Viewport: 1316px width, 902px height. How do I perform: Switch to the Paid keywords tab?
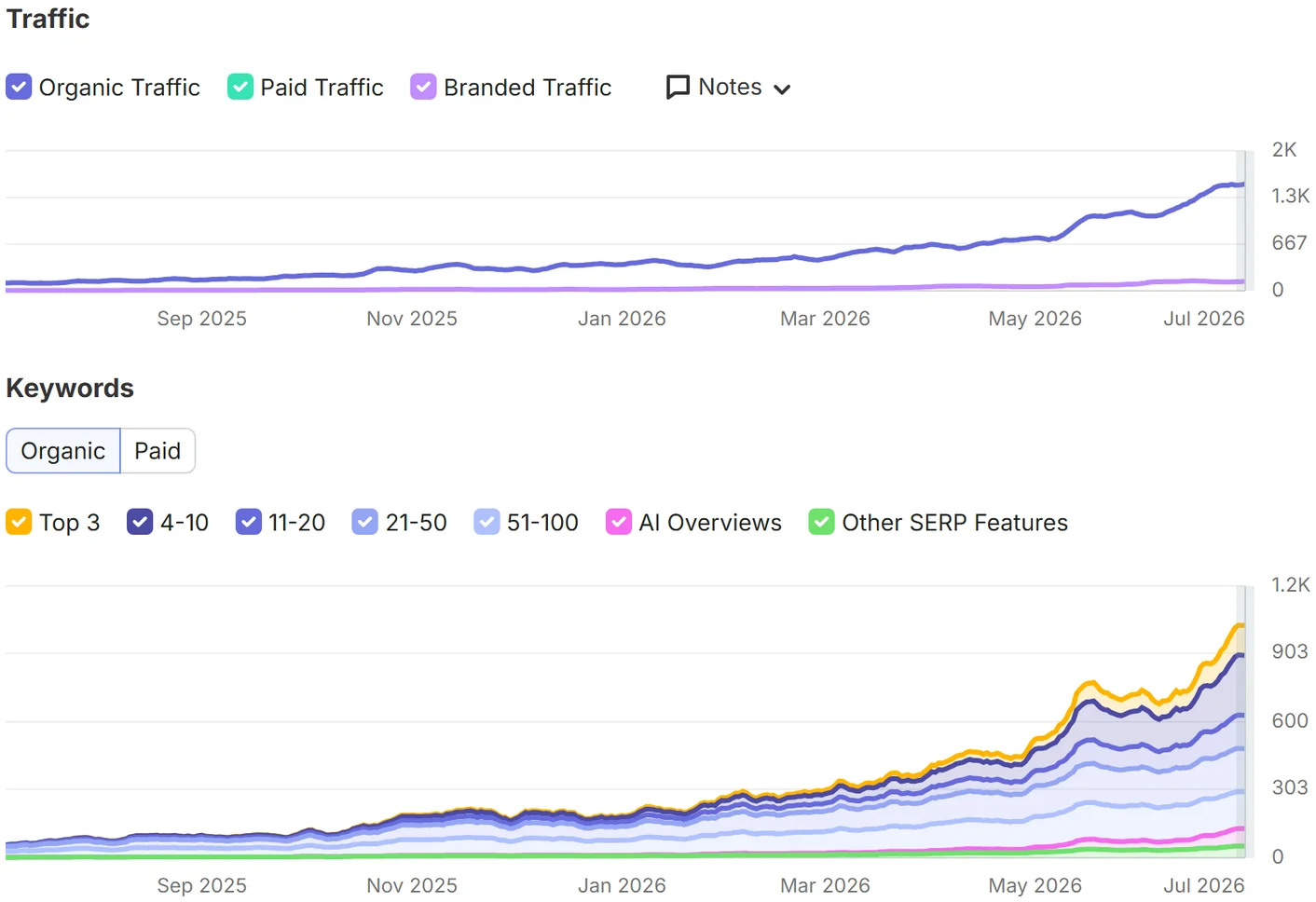pyautogui.click(x=158, y=451)
